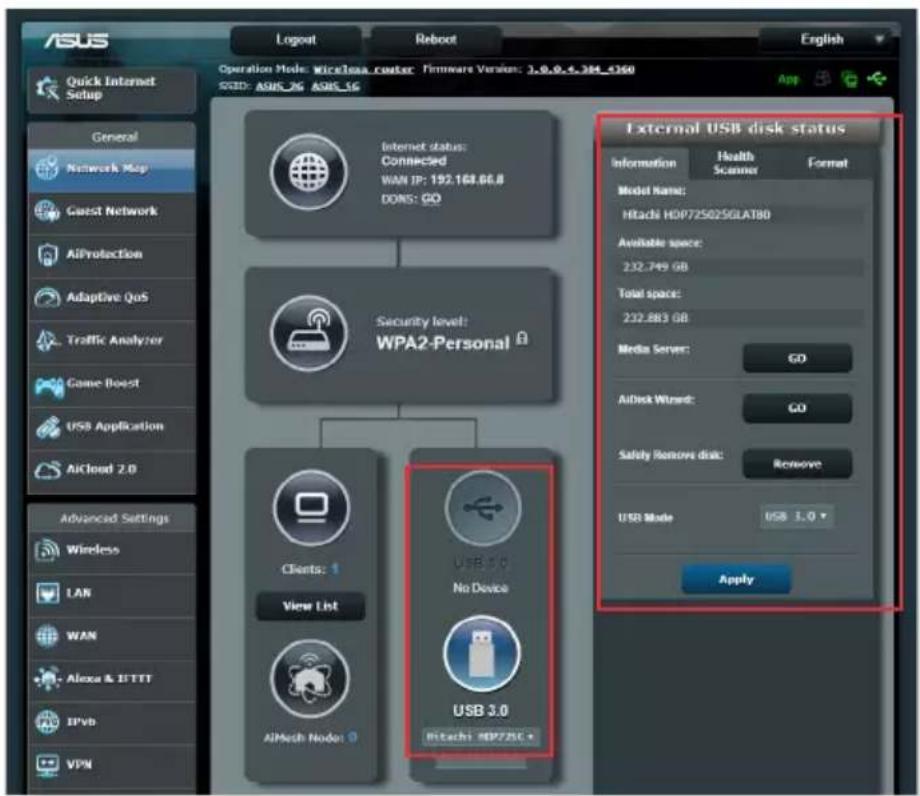The height and width of the screenshot is (796, 920).
Task: Click the Clients computer icon
Action: point(311,508)
